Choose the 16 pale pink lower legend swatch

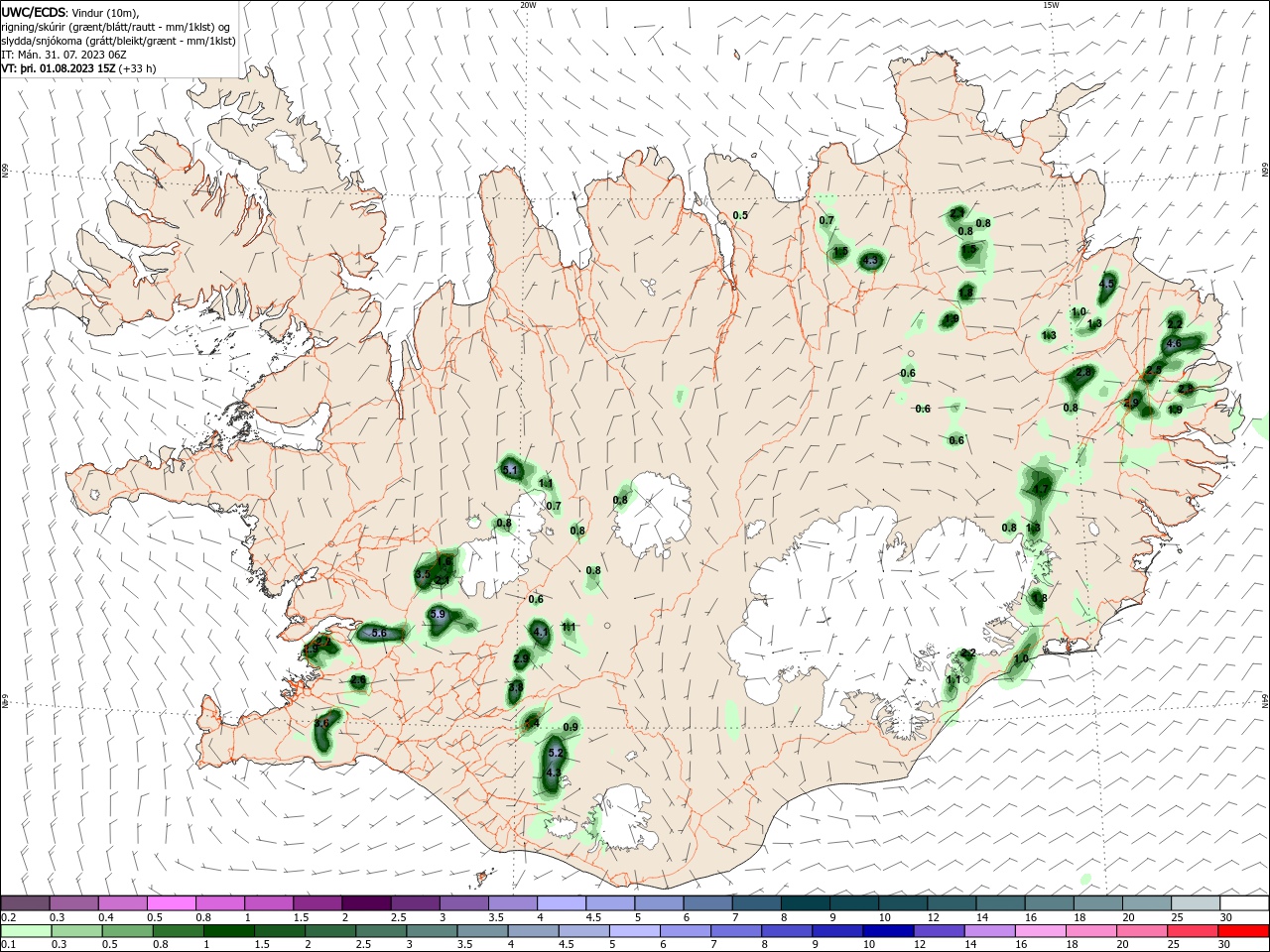[x=1040, y=931]
